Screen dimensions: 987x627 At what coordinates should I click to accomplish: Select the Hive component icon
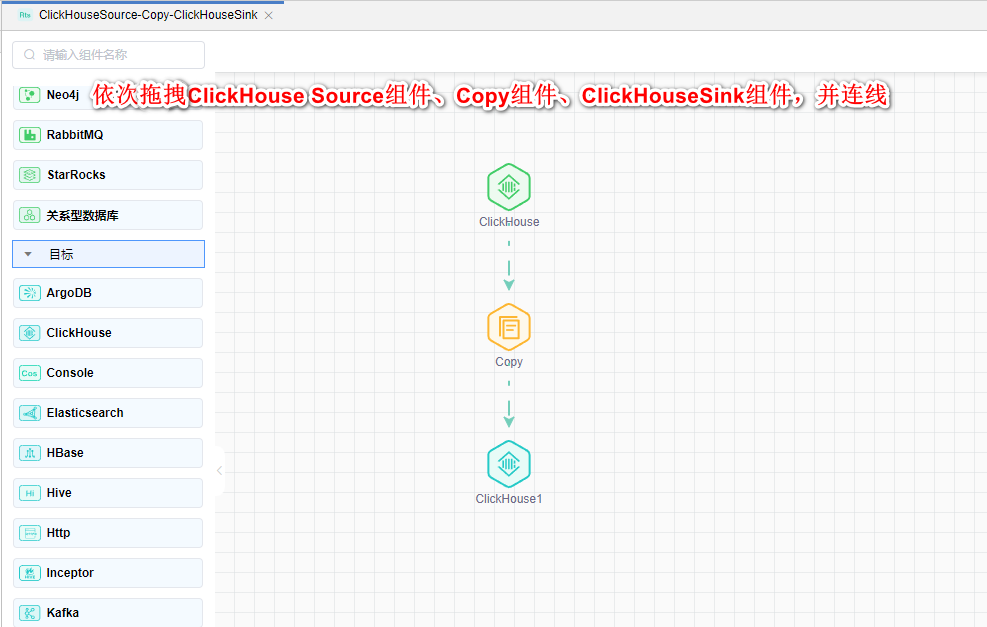(29, 492)
